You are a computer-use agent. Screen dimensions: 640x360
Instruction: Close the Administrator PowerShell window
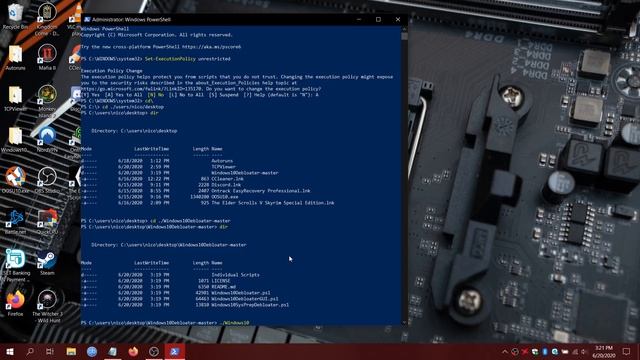pos(398,19)
